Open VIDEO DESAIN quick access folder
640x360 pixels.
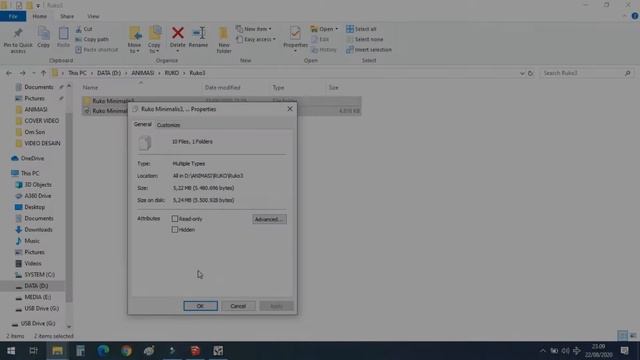tap(38, 143)
